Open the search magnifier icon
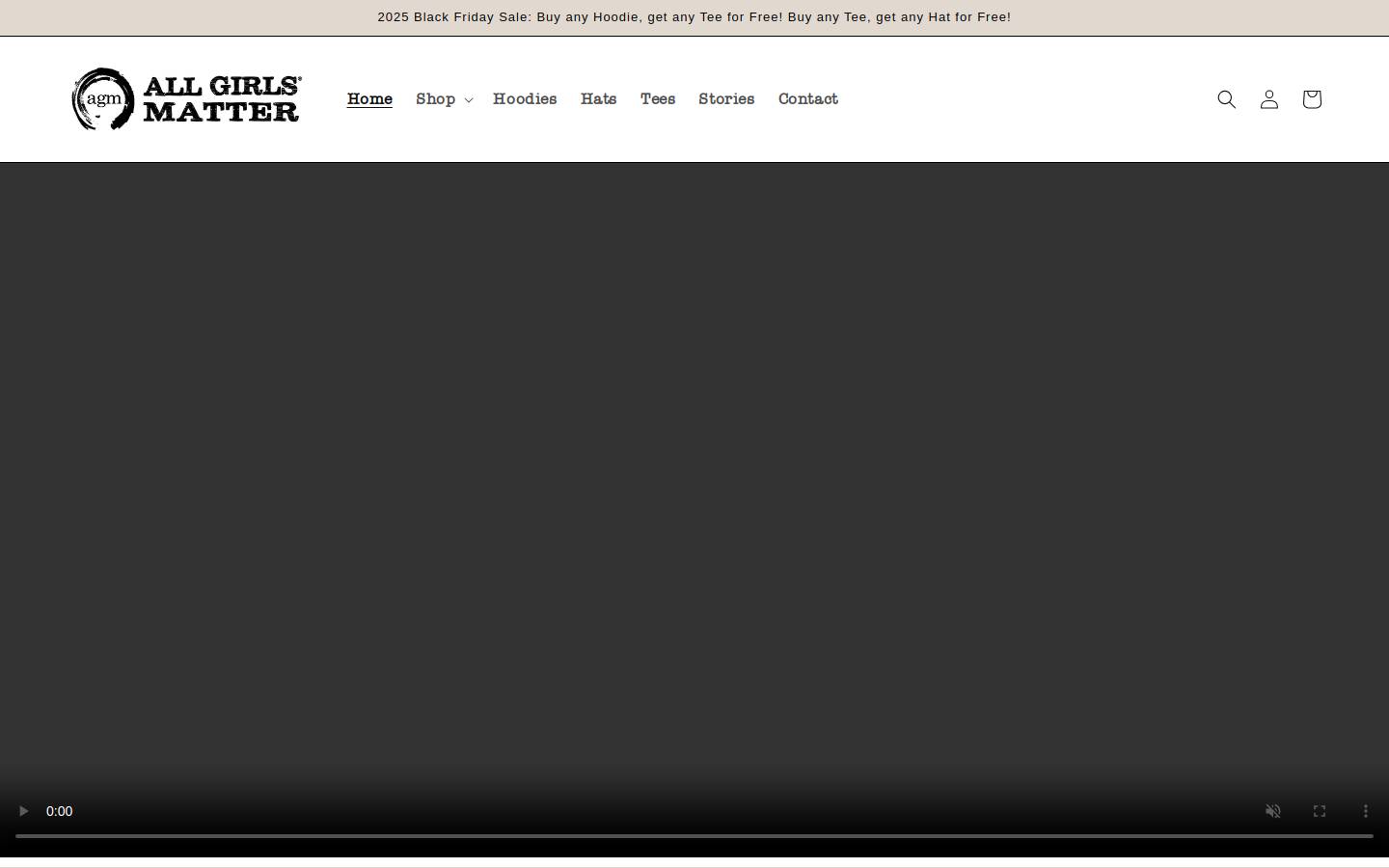Image resolution: width=1389 pixels, height=868 pixels. 1226,99
